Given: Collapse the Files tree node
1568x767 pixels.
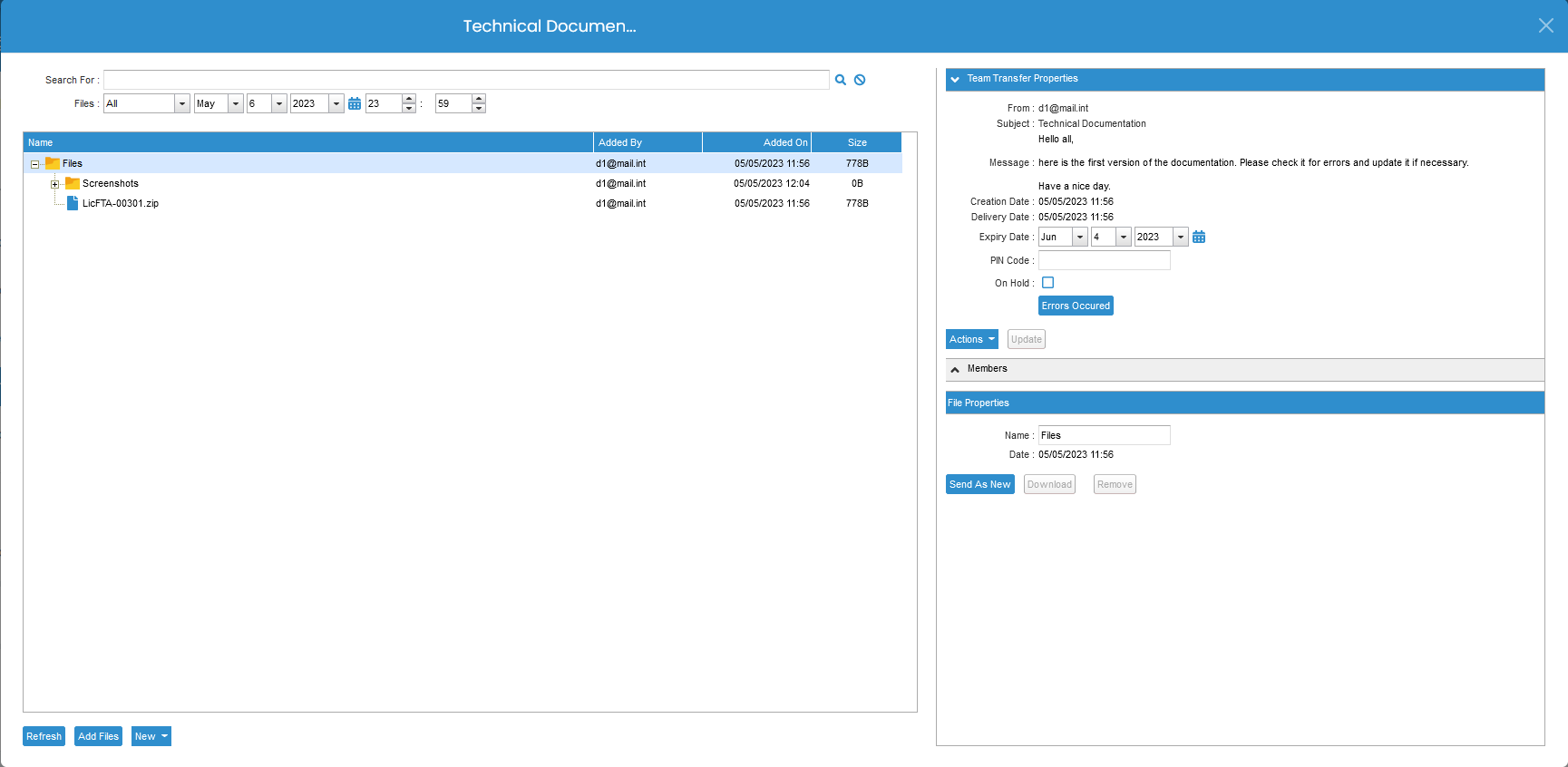Looking at the screenshot, I should point(34,164).
